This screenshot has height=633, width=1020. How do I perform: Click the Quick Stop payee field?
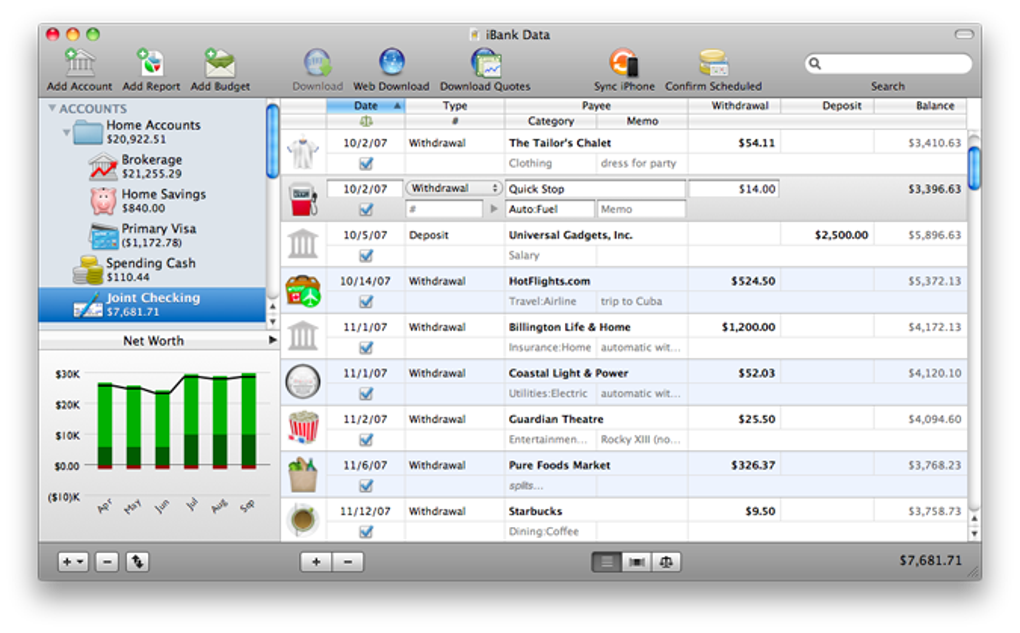click(595, 189)
